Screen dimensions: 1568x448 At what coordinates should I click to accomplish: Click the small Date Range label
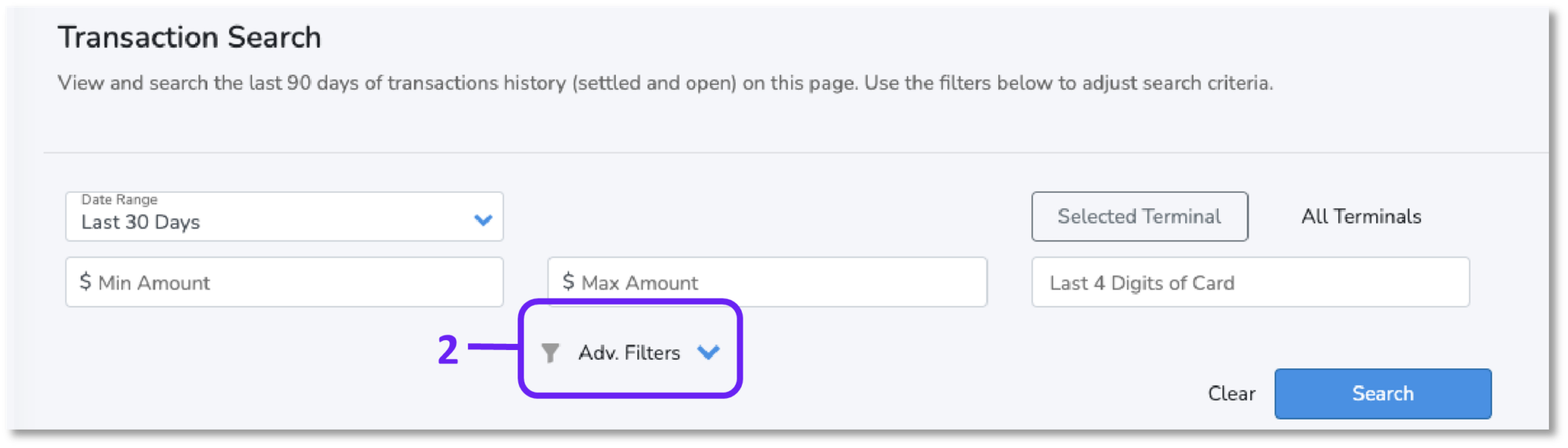click(119, 200)
